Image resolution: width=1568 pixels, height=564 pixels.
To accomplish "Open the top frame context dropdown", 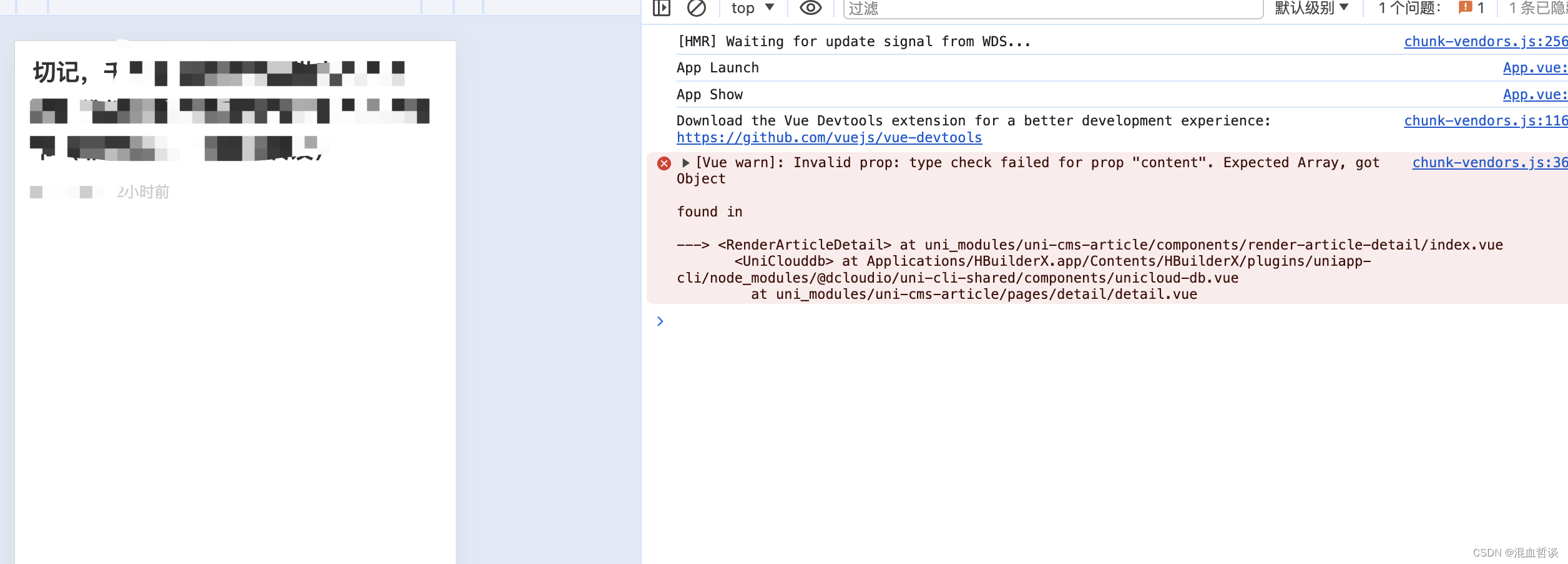I will point(752,7).
